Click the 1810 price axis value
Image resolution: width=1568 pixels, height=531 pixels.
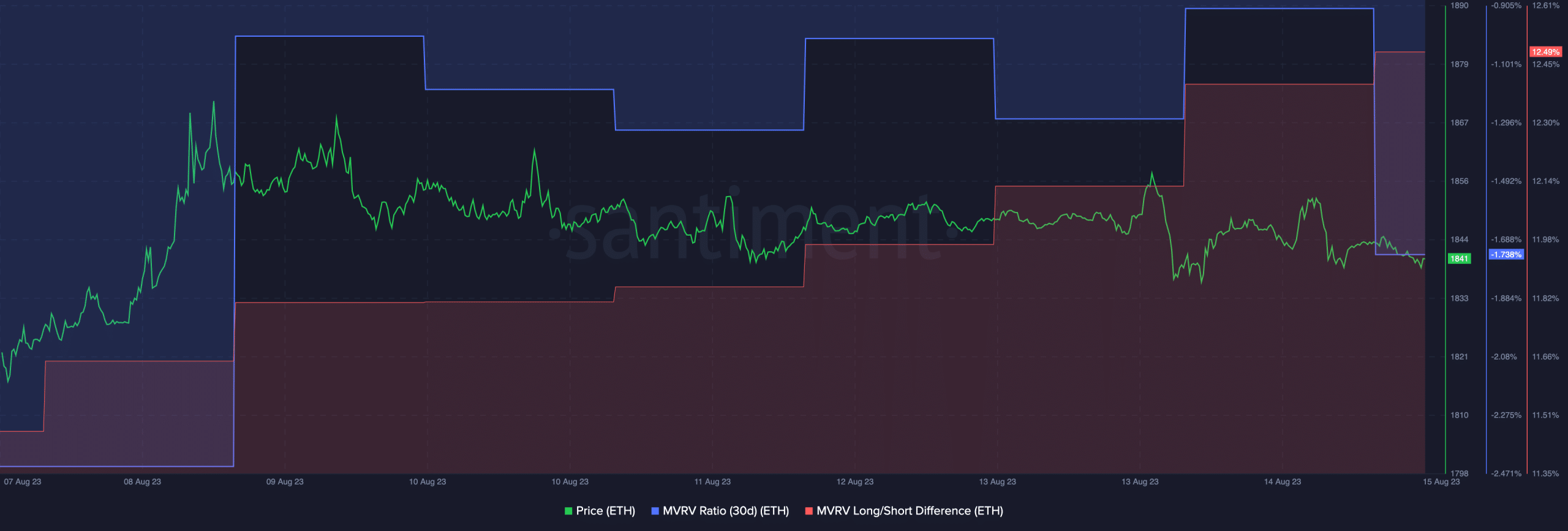click(x=1459, y=415)
